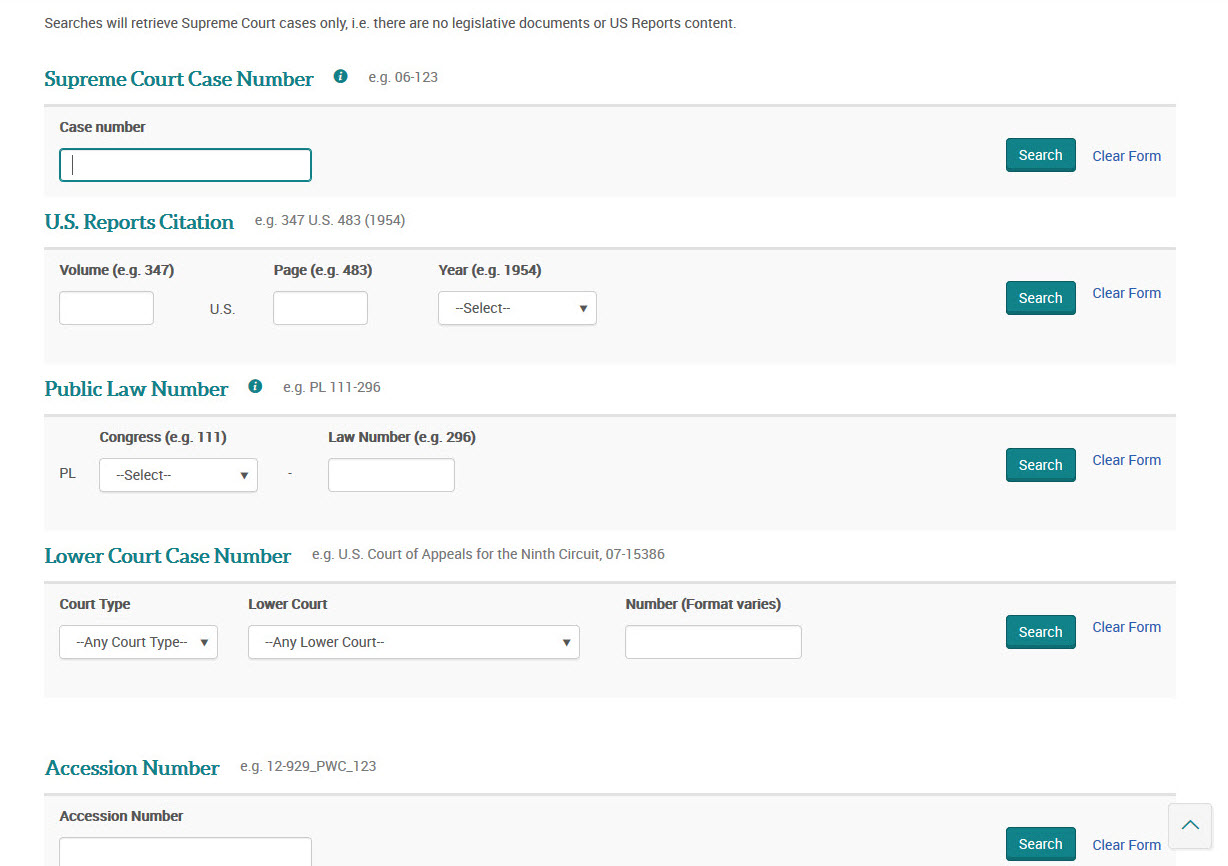Click the Accession Number input field
Screen dimensions: 1228x866
click(185, 853)
